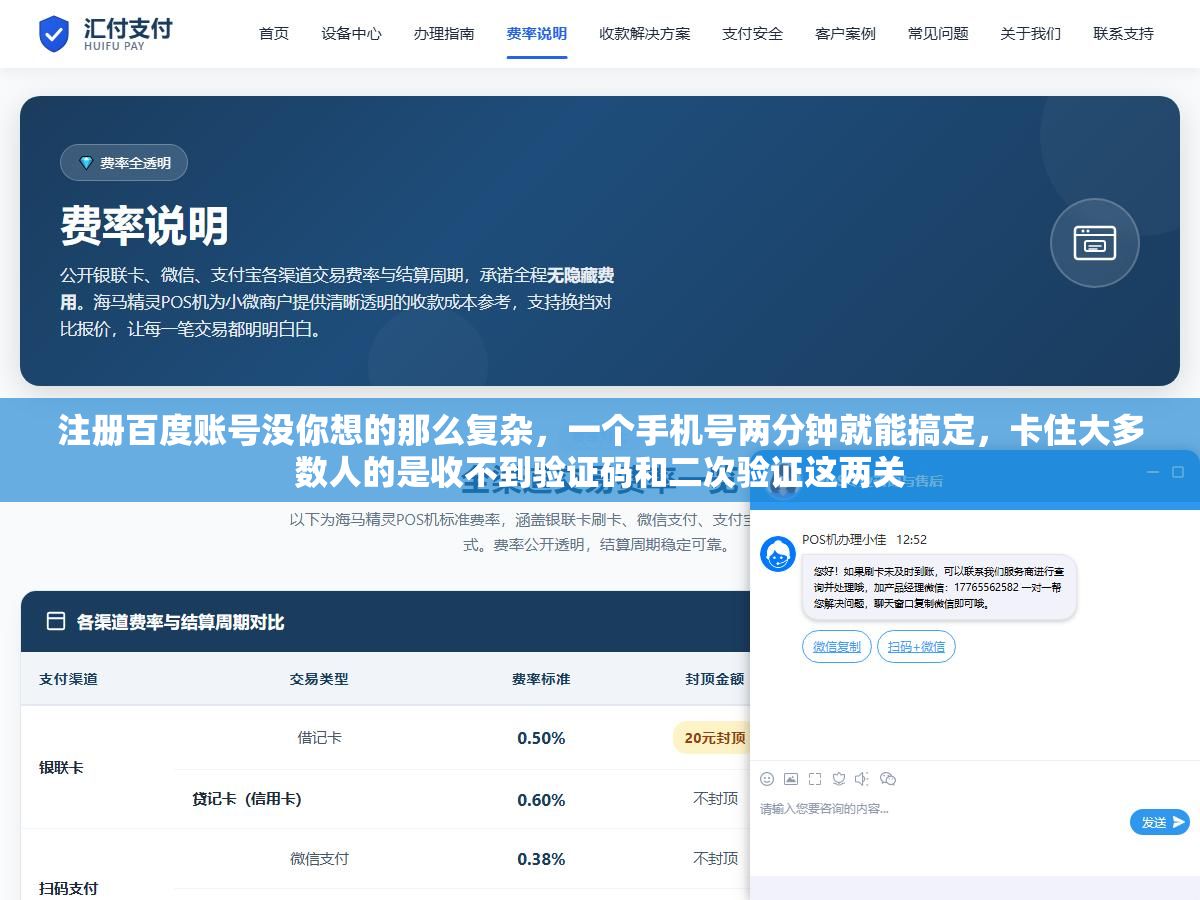Click the 费率全透明 badge
The height and width of the screenshot is (900, 1200).
coord(124,163)
